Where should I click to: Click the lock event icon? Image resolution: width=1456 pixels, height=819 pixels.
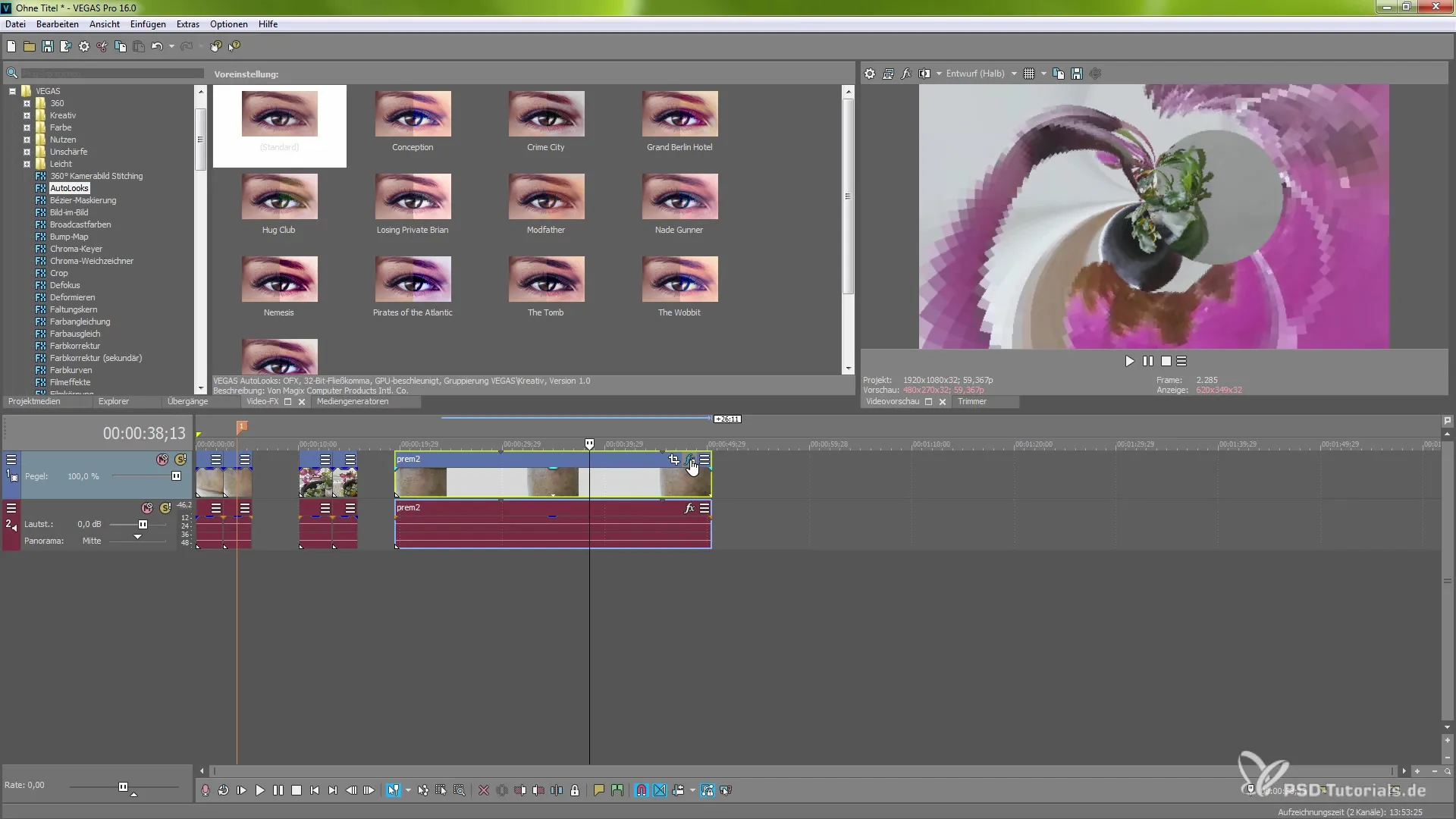click(575, 790)
